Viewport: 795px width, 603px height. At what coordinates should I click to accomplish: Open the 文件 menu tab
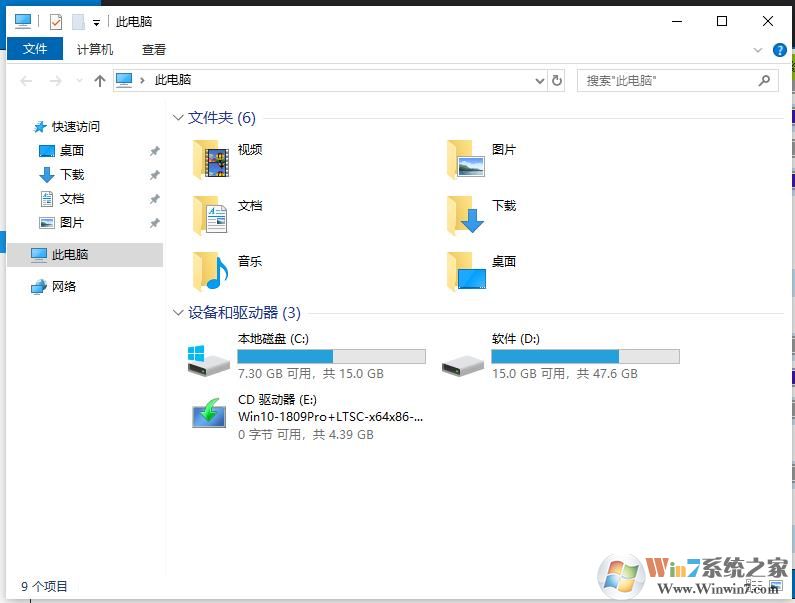[35, 49]
